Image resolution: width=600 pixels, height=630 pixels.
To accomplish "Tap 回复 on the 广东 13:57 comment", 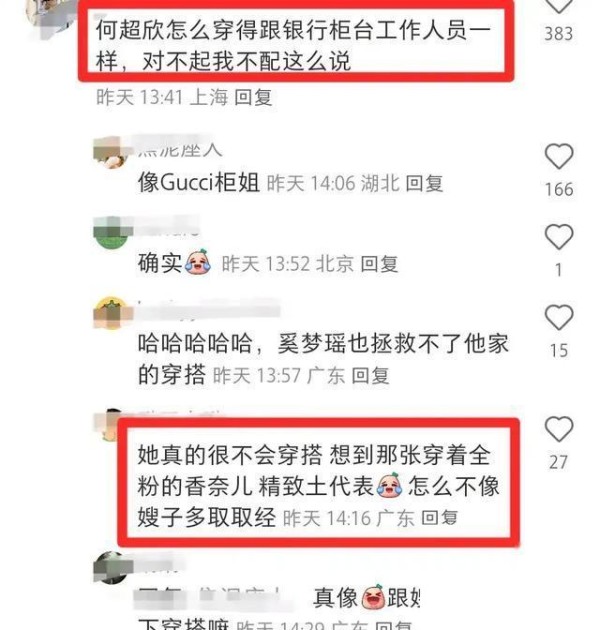I will click(x=370, y=376).
